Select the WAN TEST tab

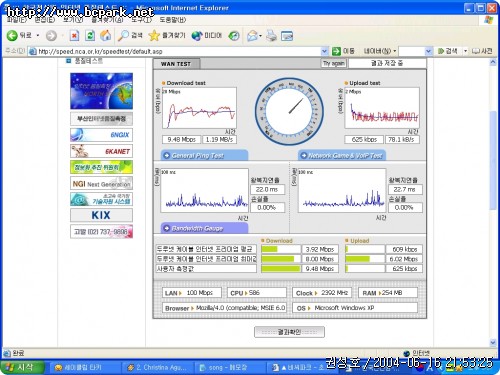coord(176,64)
